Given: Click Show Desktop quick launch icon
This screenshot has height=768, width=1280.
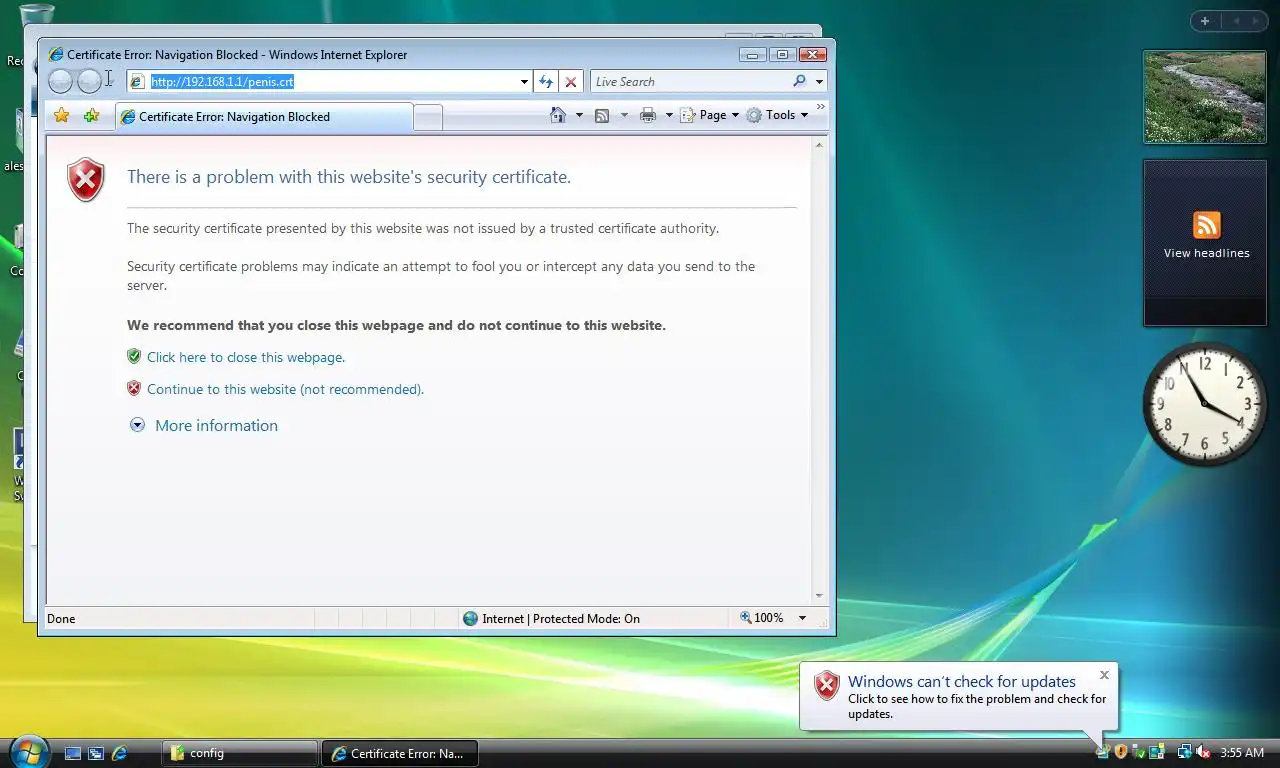Looking at the screenshot, I should click(x=73, y=753).
